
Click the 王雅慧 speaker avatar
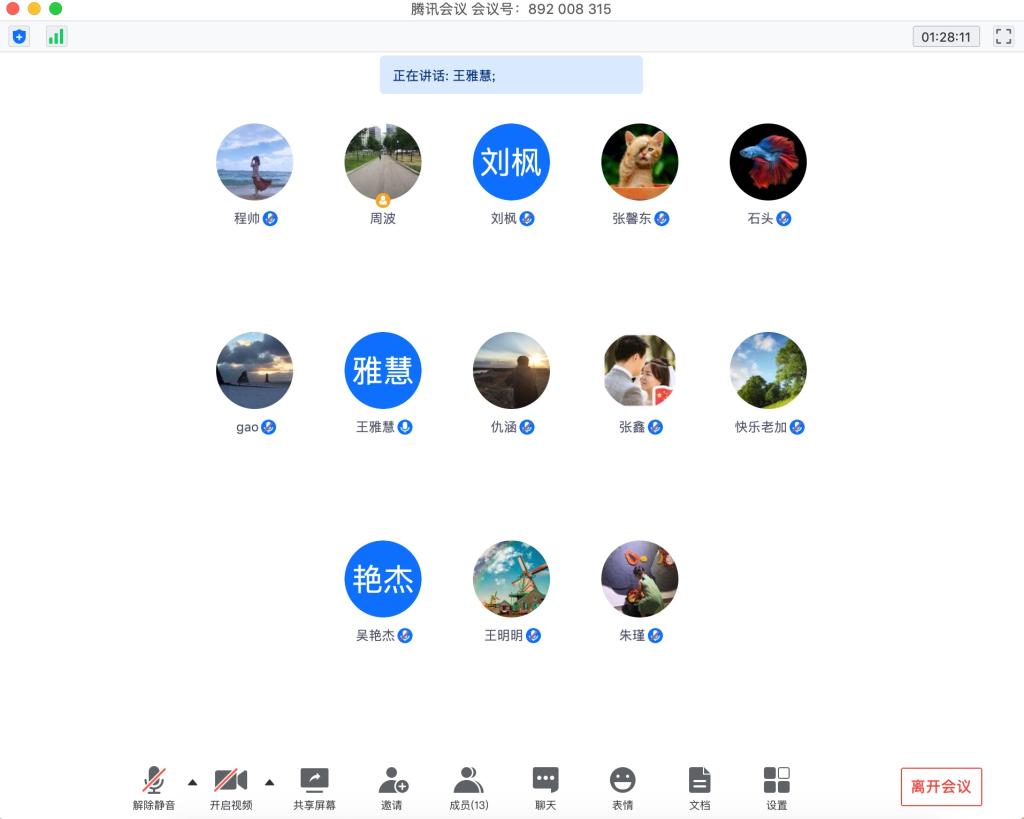(x=383, y=371)
